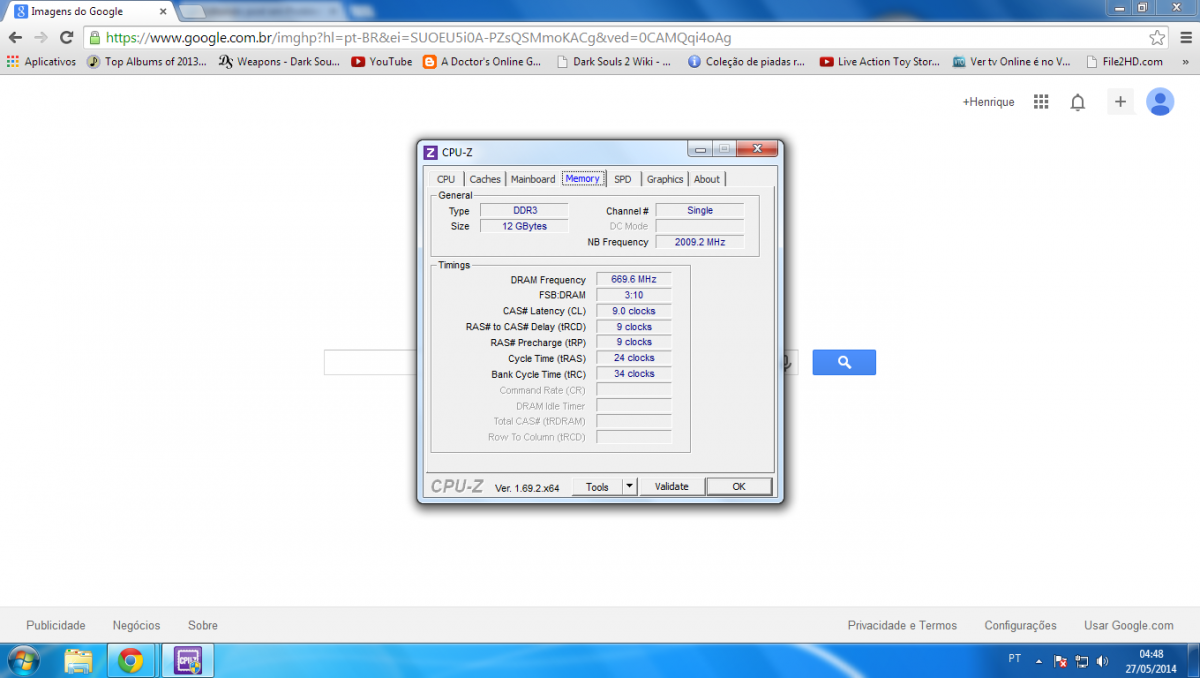Click Usar Google.com link
Viewport: 1200px width, 678px height.
(x=1129, y=625)
